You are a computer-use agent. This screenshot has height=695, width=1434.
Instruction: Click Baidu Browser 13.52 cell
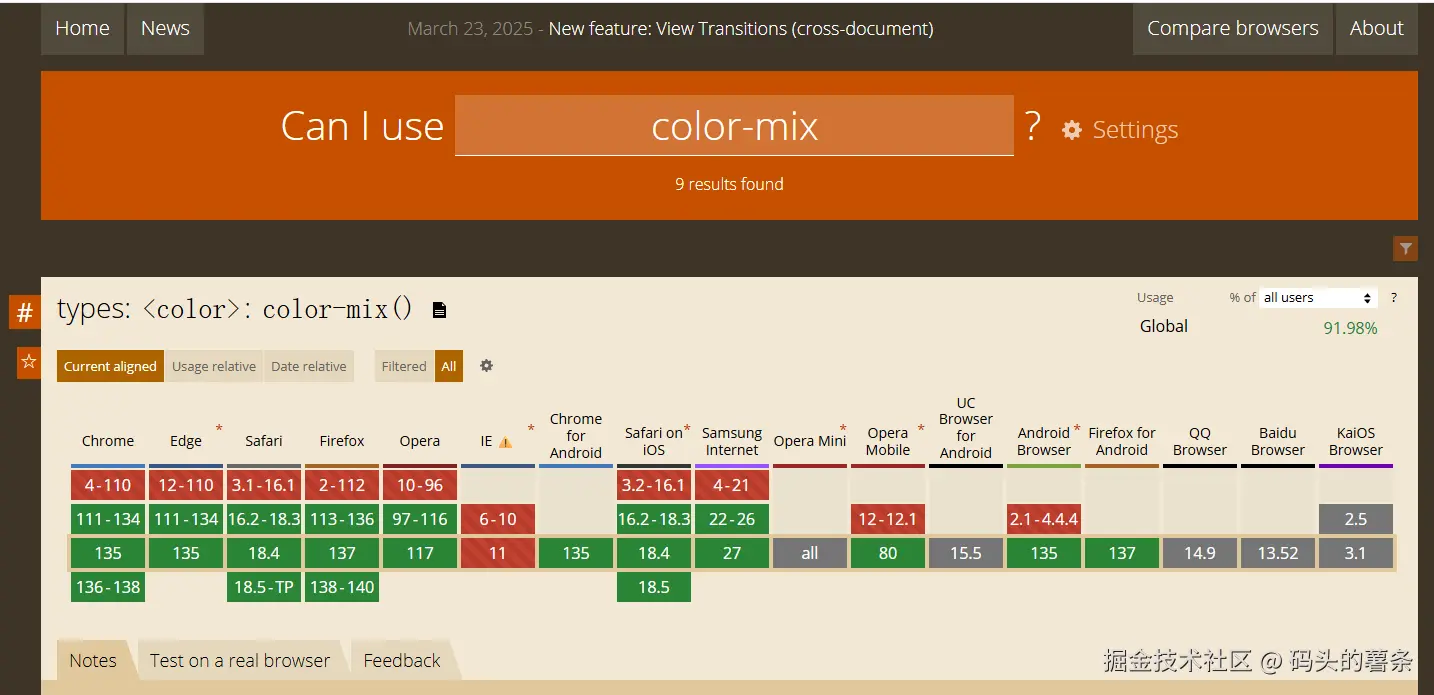[1278, 553]
